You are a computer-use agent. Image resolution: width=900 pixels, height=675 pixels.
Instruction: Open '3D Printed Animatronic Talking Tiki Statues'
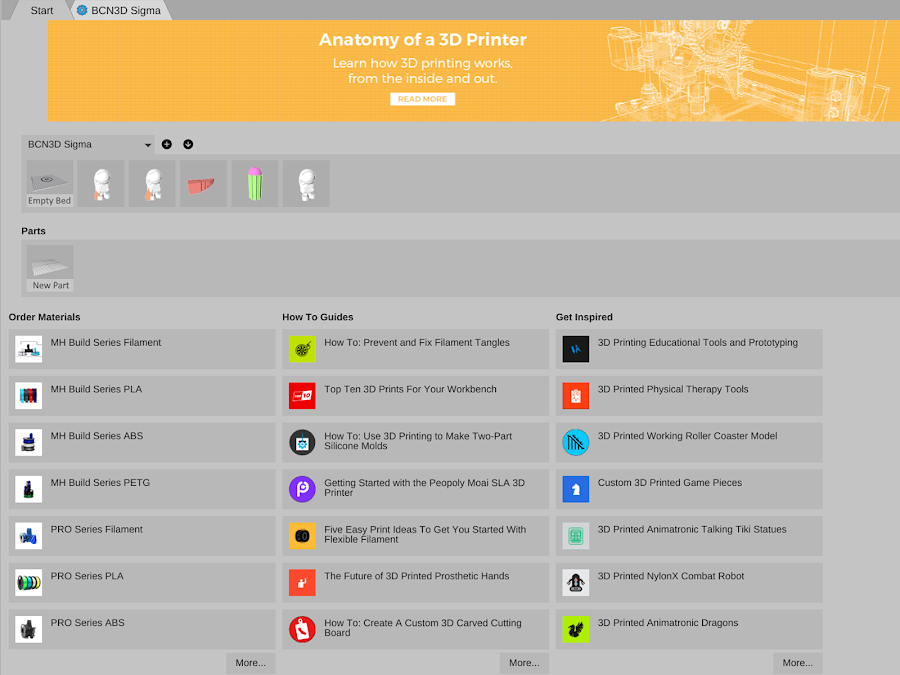click(692, 529)
